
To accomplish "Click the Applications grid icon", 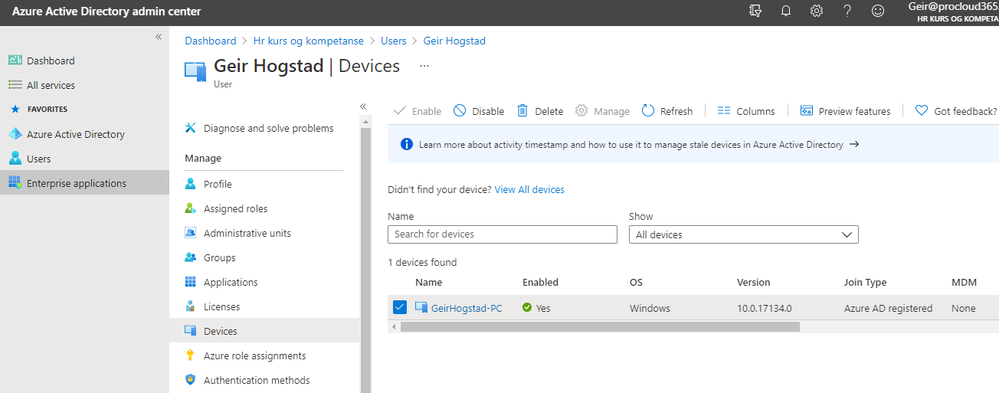I will pyautogui.click(x=190, y=282).
